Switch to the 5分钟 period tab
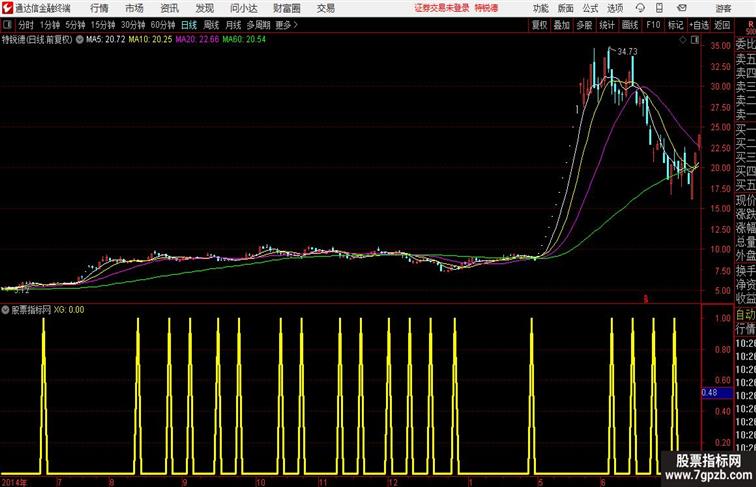This screenshot has width=756, height=487. [75, 25]
